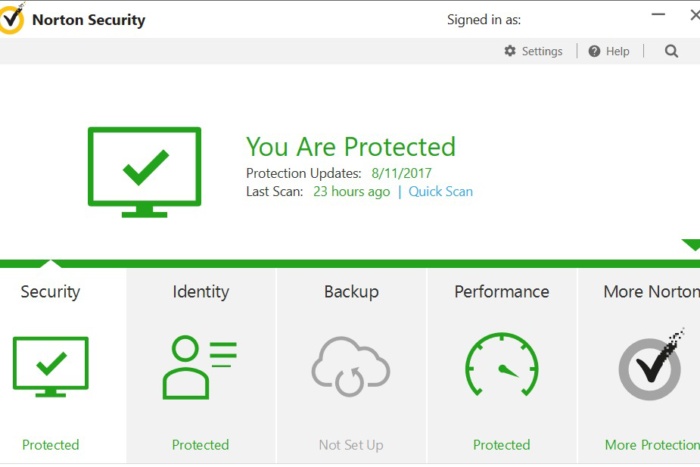The width and height of the screenshot is (700, 467).
Task: Click the Norton checkmark logo in title bar
Action: click(x=12, y=18)
